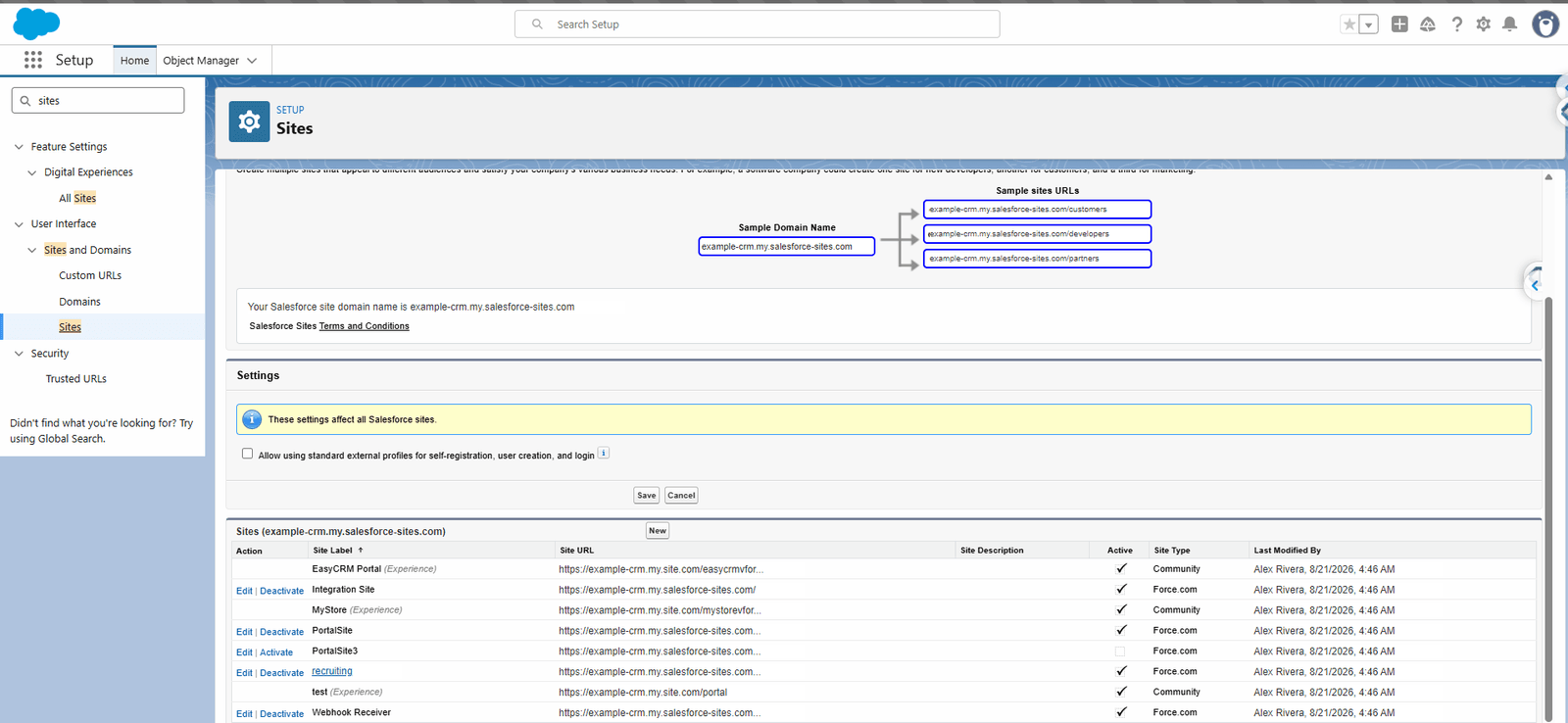Image resolution: width=1568 pixels, height=723 pixels.
Task: Click the Sample Domain Name box
Action: [787, 247]
